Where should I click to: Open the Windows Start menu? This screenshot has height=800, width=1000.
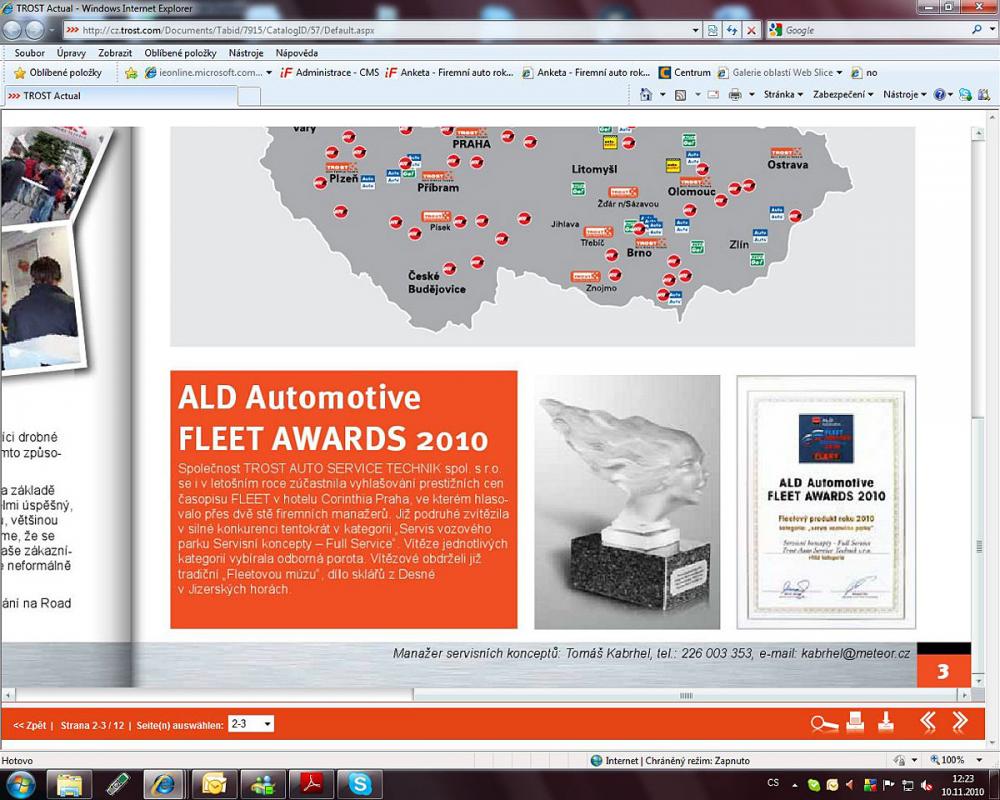click(20, 784)
